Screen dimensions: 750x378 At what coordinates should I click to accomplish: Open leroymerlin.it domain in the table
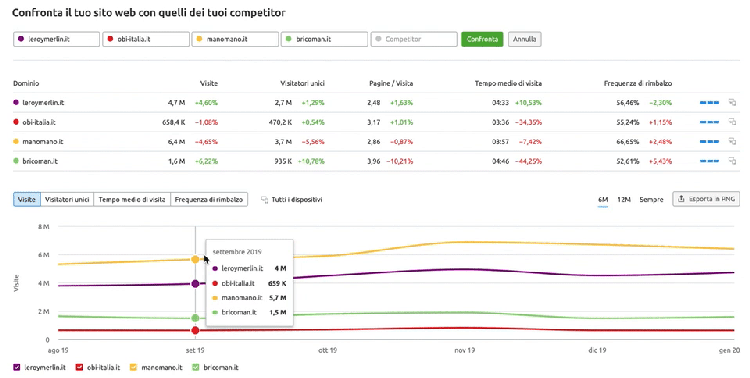click(x=44, y=102)
